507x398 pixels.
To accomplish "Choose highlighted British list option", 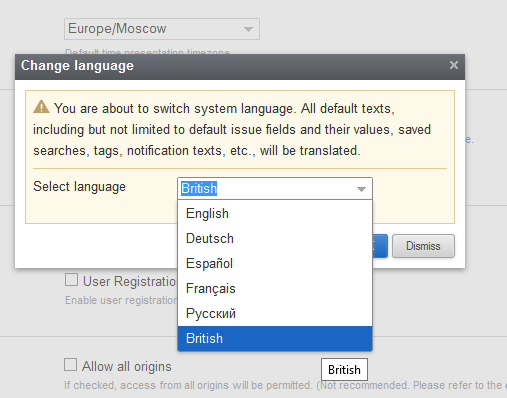I will (x=275, y=338).
